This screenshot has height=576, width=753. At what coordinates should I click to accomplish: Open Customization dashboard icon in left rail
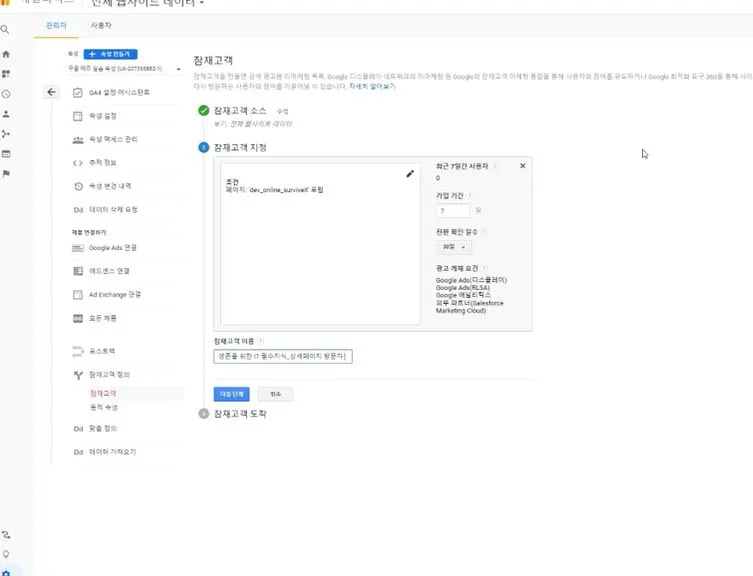(x=6, y=74)
